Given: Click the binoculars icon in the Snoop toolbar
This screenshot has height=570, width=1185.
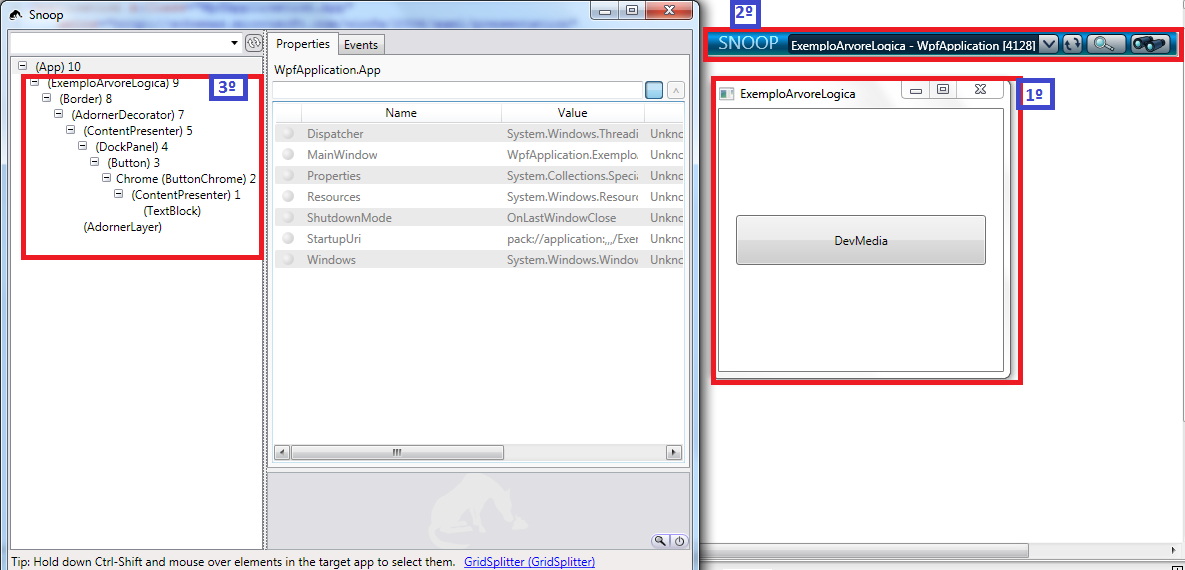Looking at the screenshot, I should (x=1149, y=44).
